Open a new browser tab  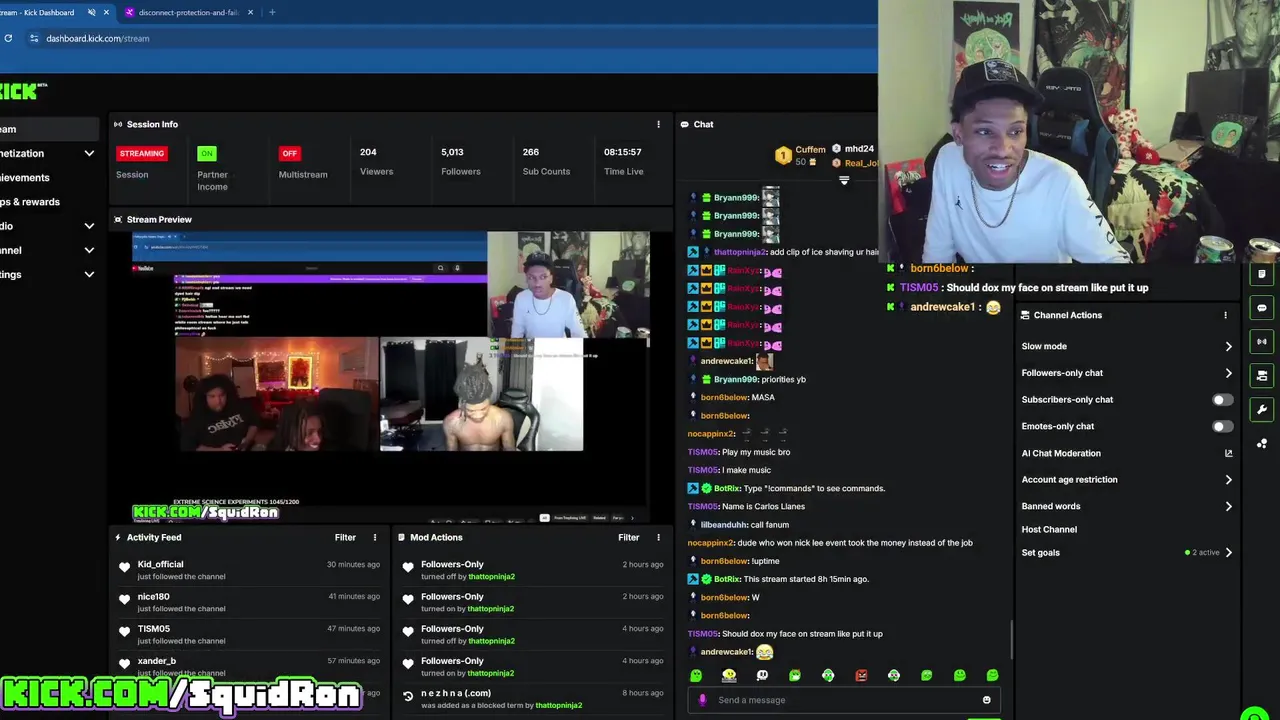[272, 12]
